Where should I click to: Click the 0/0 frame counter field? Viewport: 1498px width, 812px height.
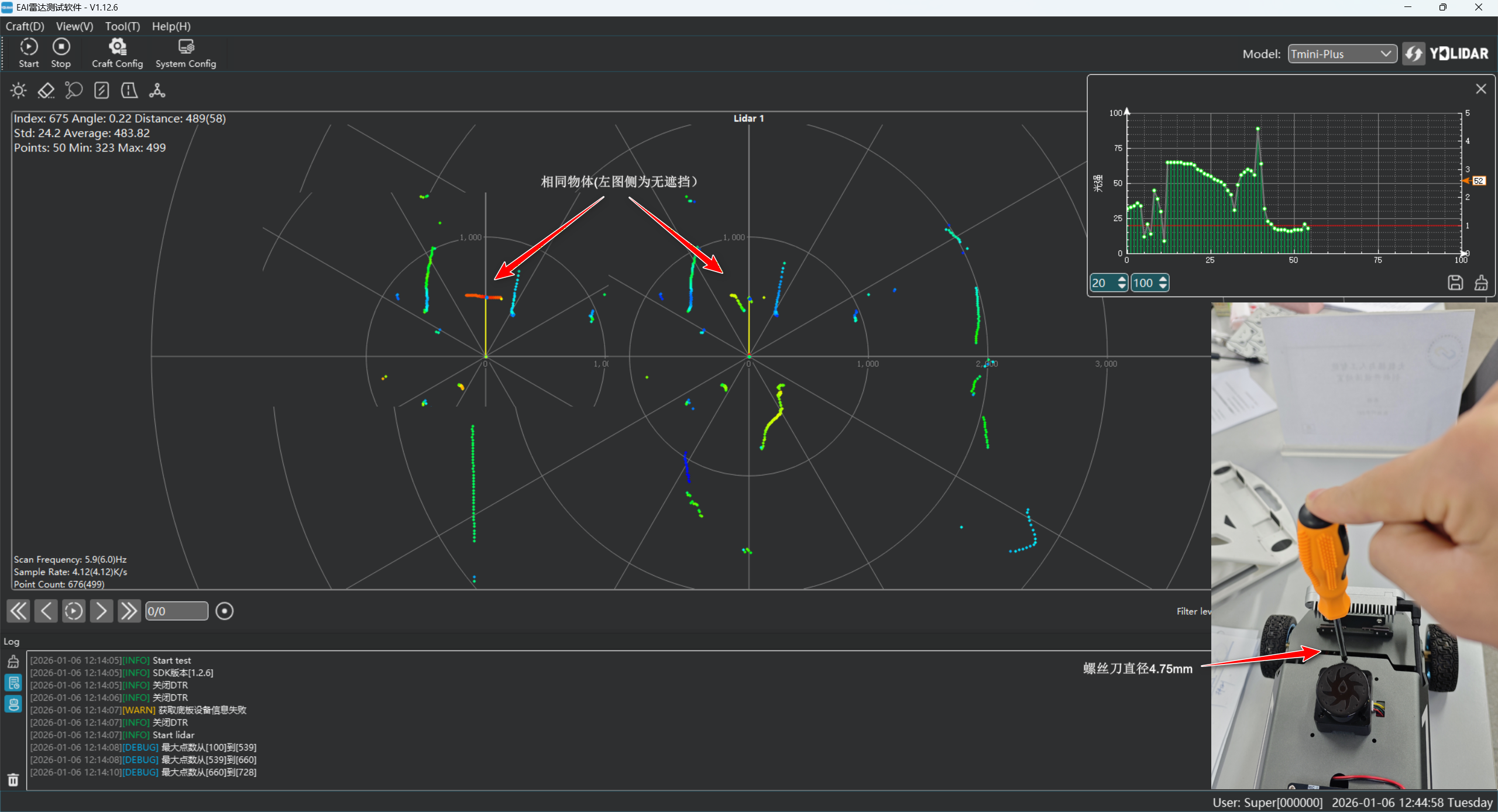(x=176, y=611)
